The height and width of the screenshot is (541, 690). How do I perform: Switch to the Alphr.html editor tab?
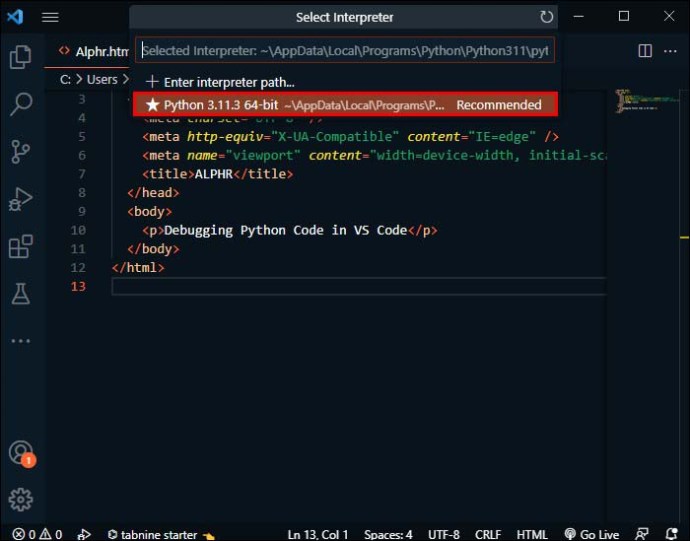95,52
